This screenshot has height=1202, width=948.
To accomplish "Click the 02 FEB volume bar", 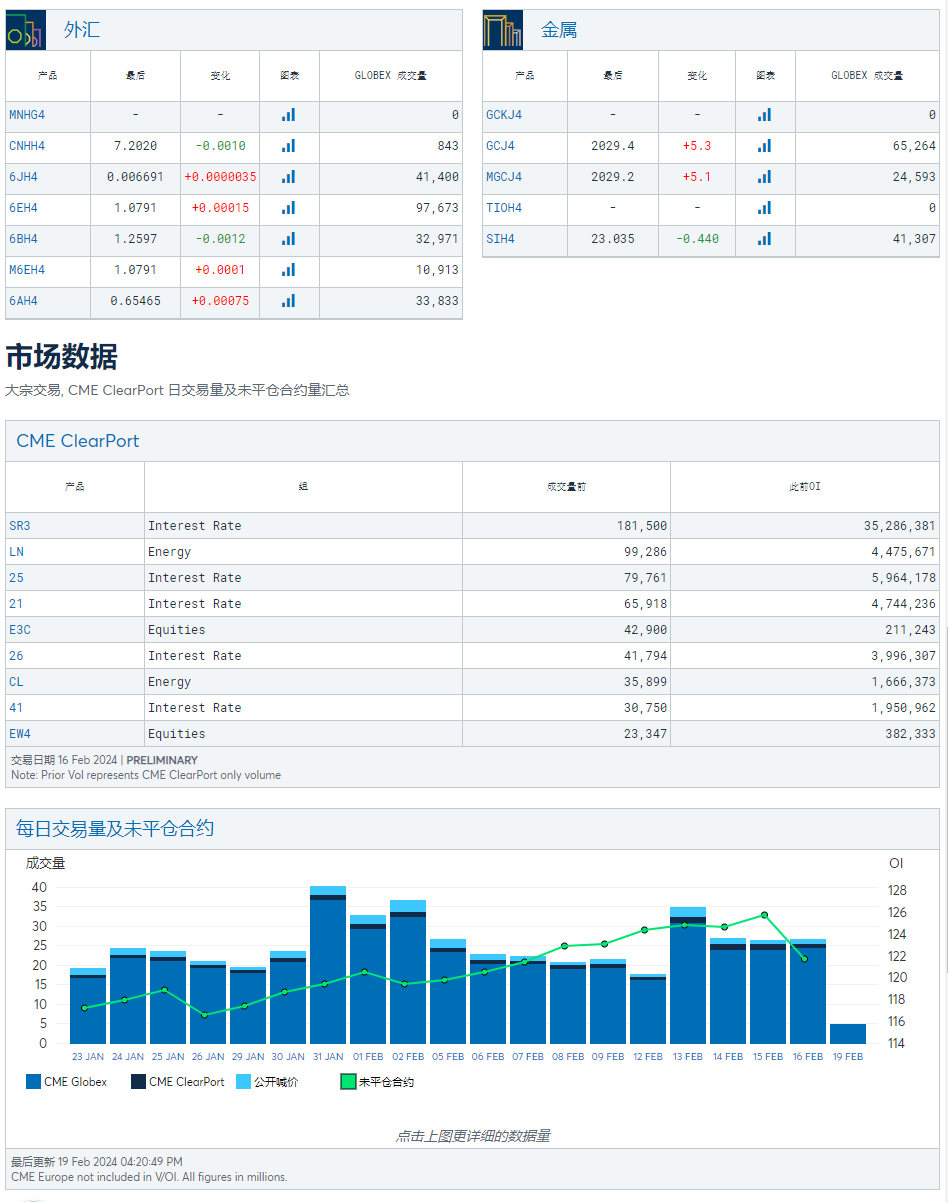I will pos(408,972).
